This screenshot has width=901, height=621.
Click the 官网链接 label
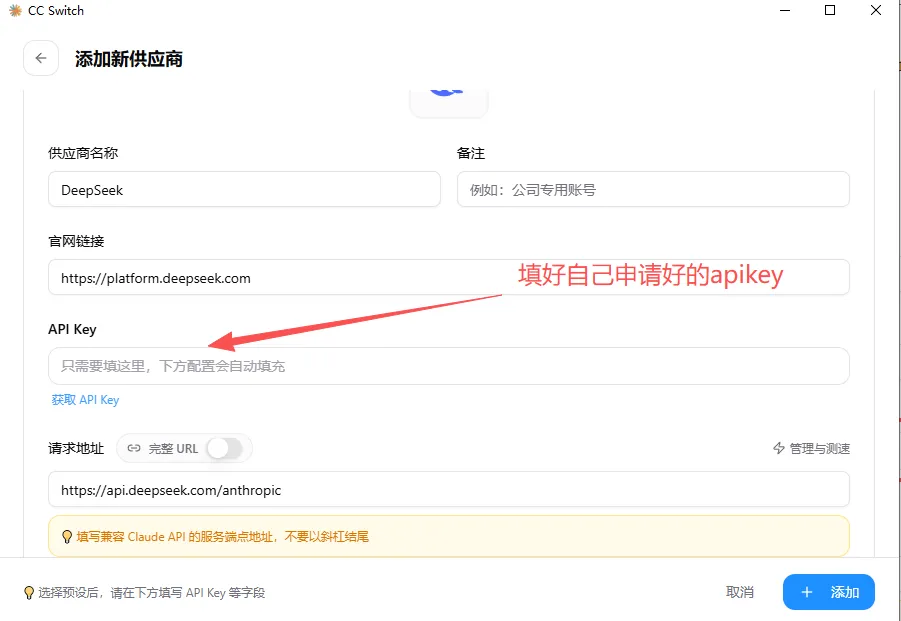[76, 241]
